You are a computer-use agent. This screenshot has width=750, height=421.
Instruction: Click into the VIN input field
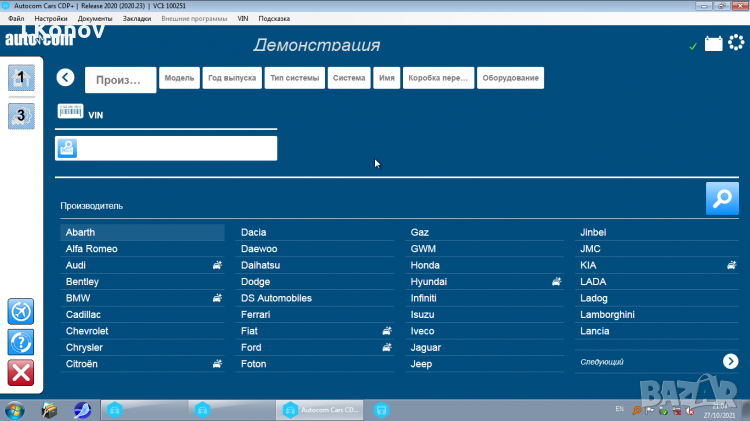[x=177, y=148]
